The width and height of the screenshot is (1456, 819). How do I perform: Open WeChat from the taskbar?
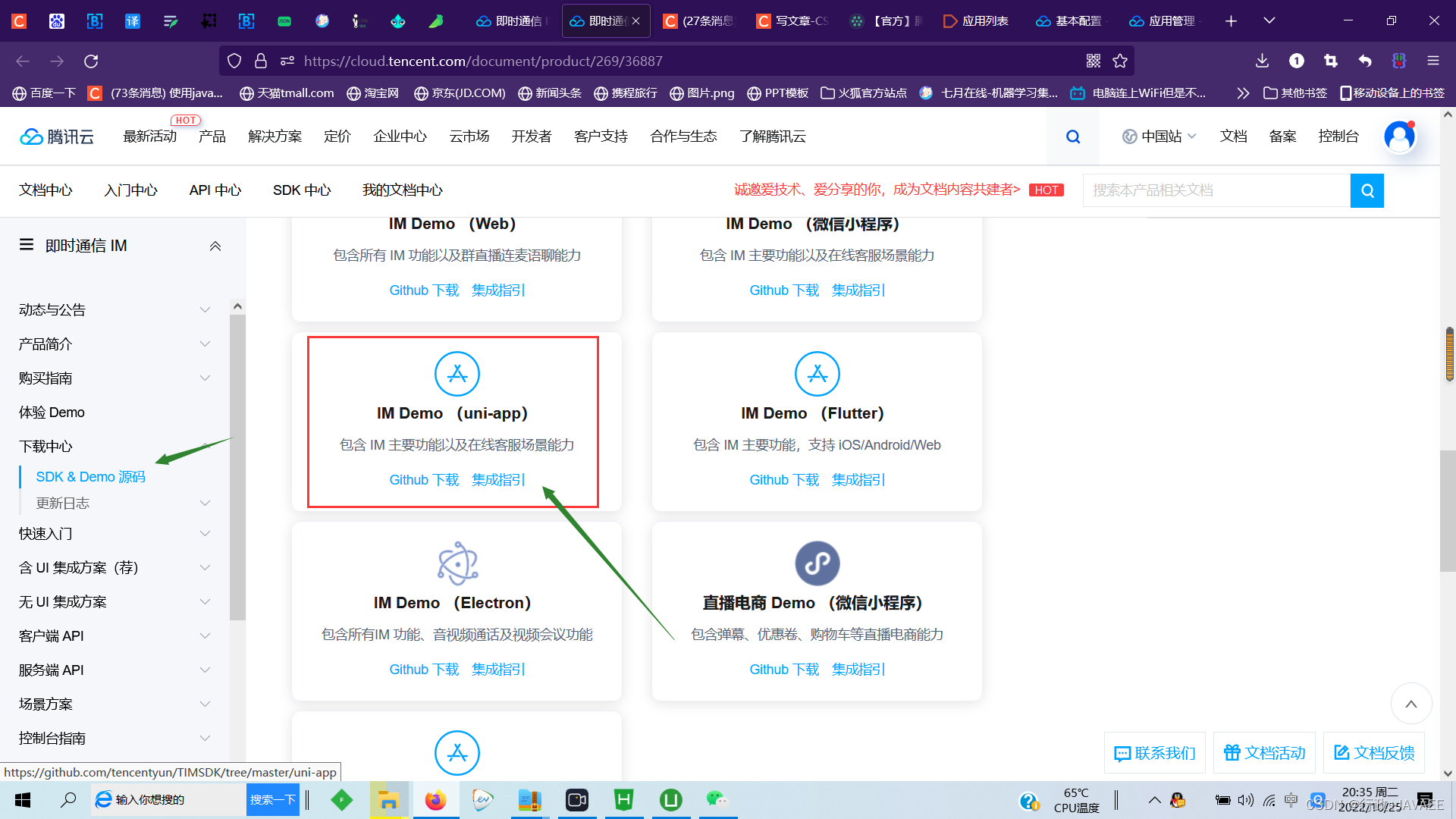pos(717,800)
